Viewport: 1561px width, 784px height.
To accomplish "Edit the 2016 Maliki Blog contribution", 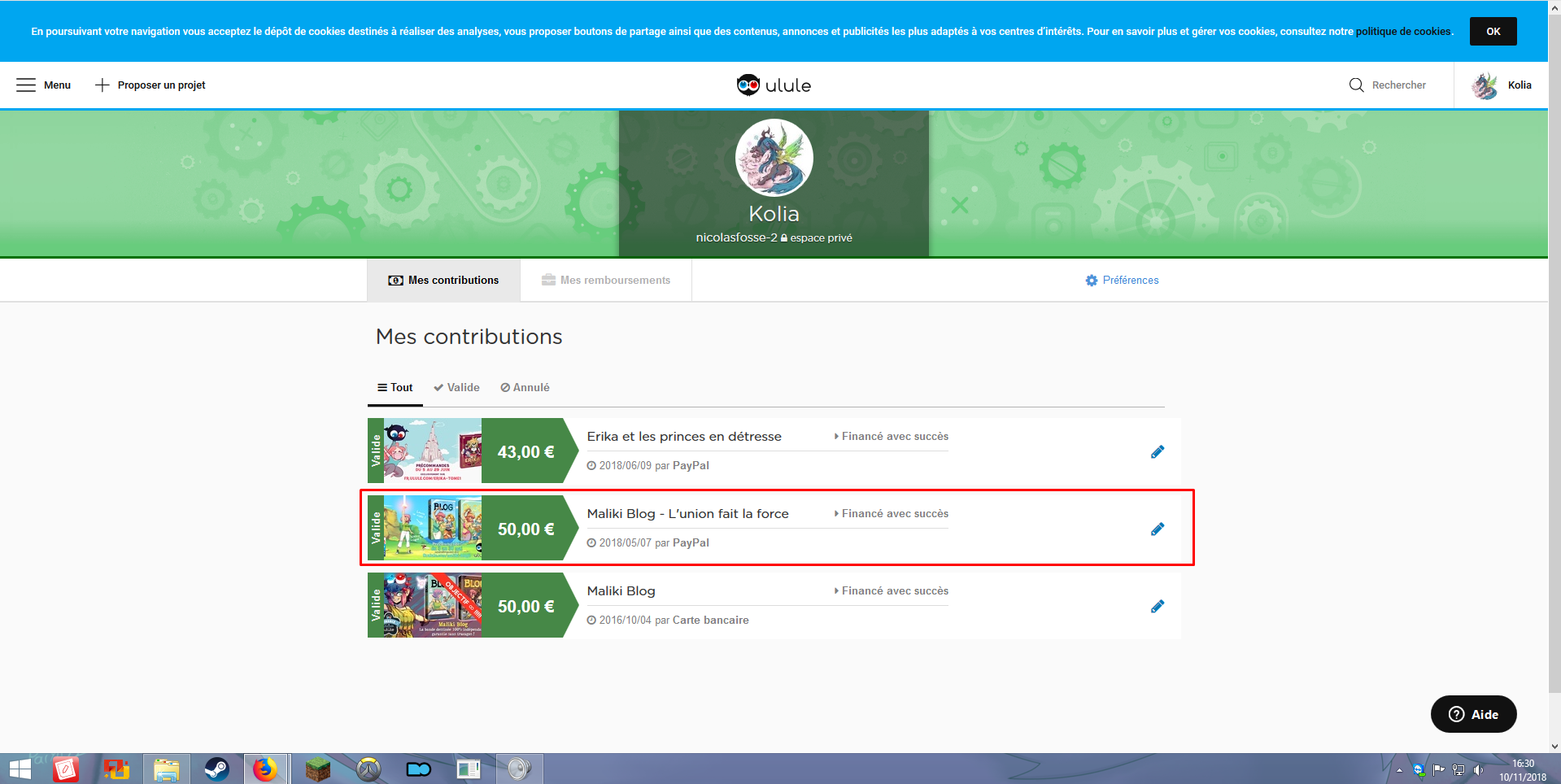I will [1157, 607].
